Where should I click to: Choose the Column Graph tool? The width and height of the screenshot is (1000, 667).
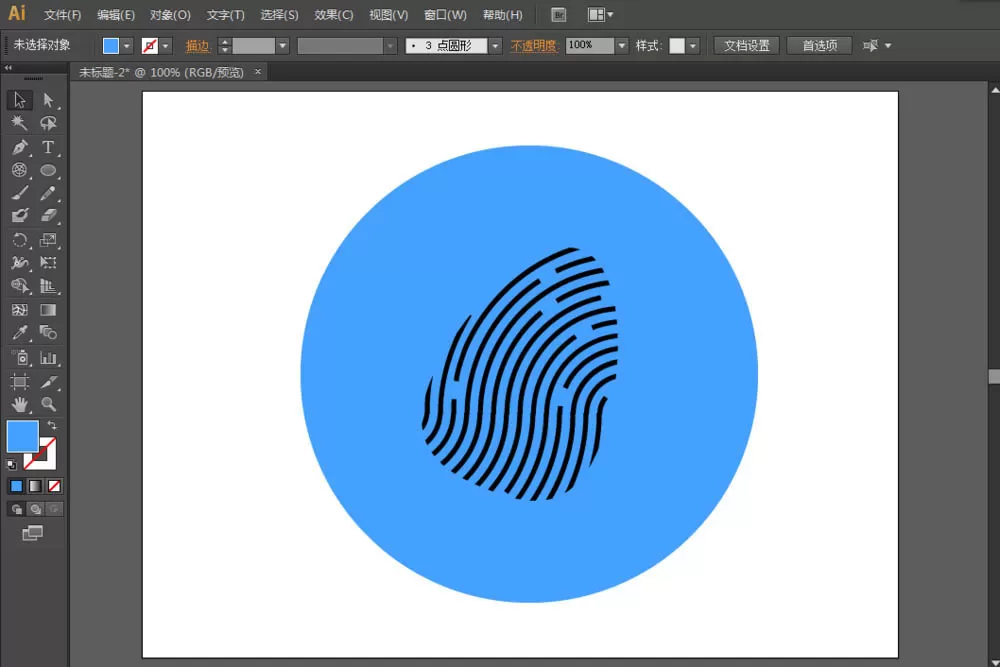[x=48, y=358]
